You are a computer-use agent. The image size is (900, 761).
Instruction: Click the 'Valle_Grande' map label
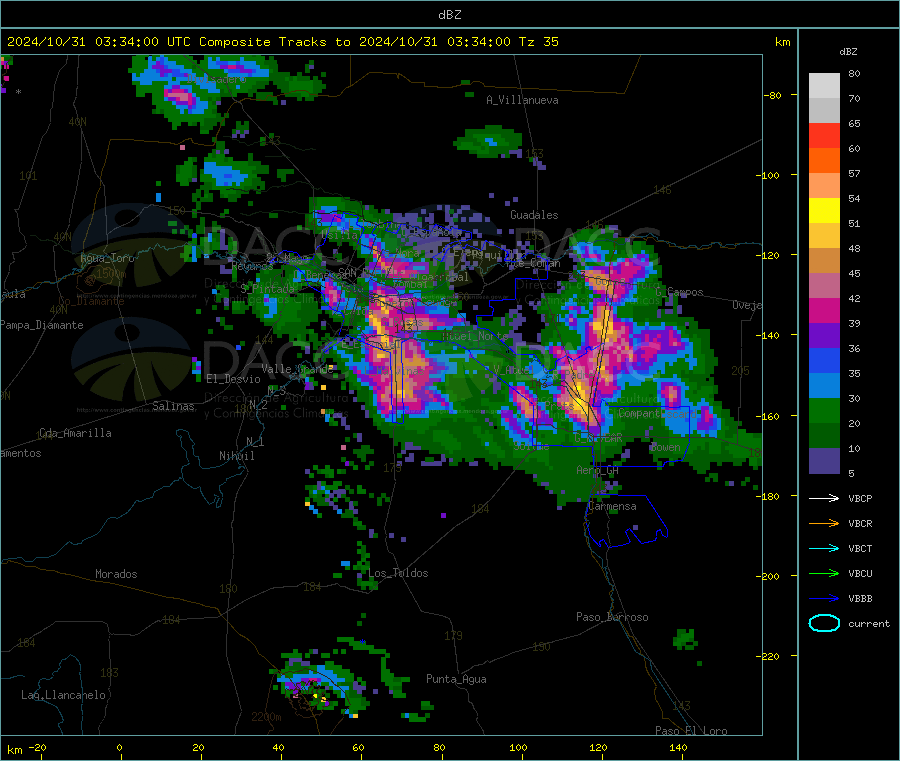coord(297,369)
